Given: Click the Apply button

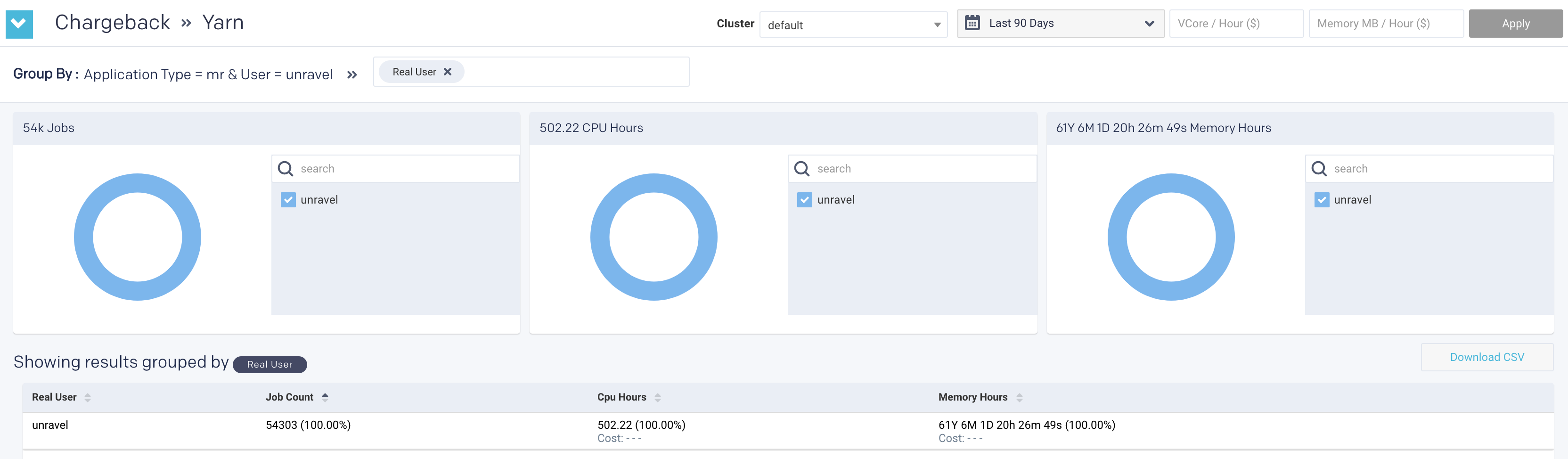Looking at the screenshot, I should [x=1515, y=23].
